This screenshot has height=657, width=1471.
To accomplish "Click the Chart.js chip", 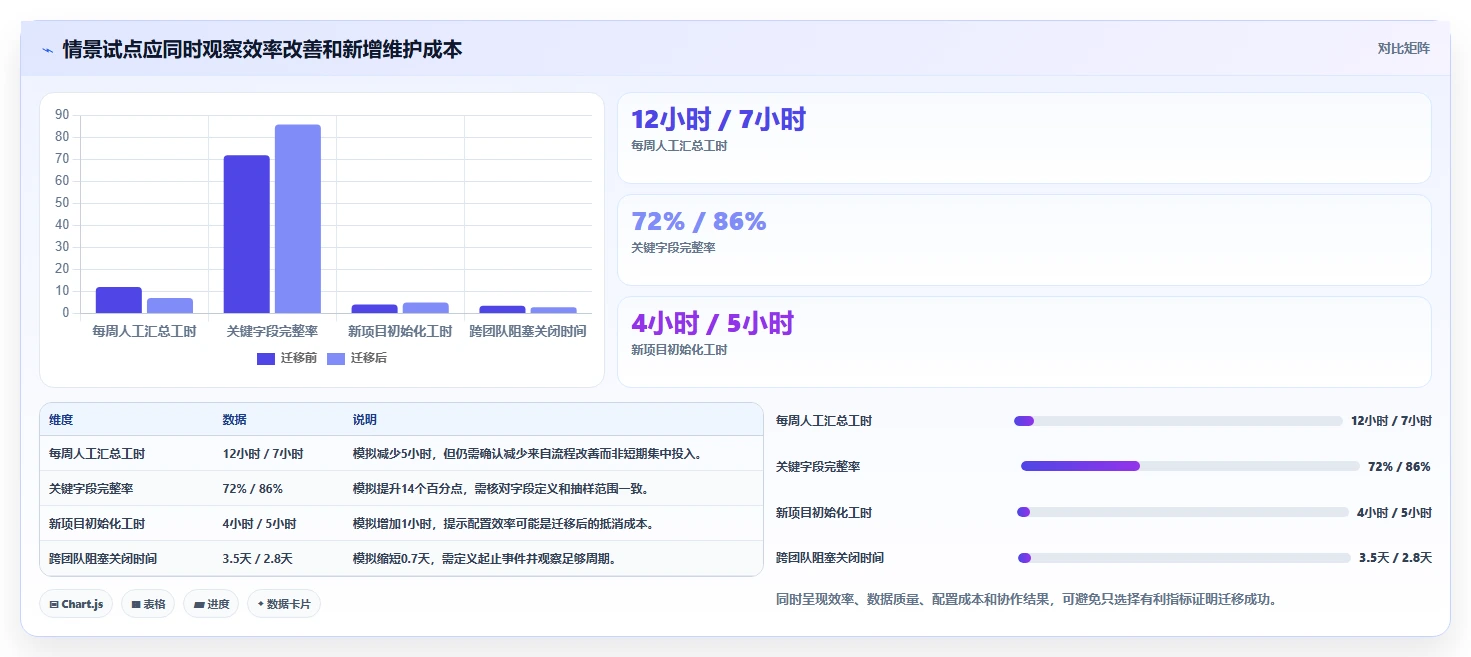I will (76, 604).
